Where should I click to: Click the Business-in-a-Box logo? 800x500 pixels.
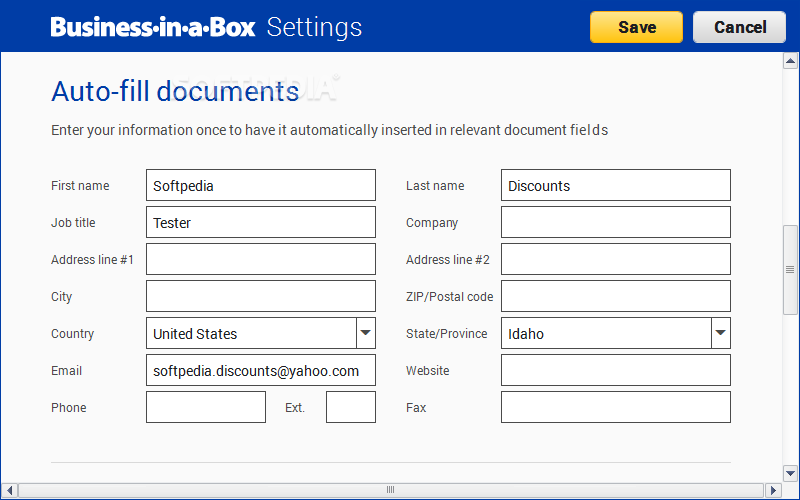pos(153,27)
